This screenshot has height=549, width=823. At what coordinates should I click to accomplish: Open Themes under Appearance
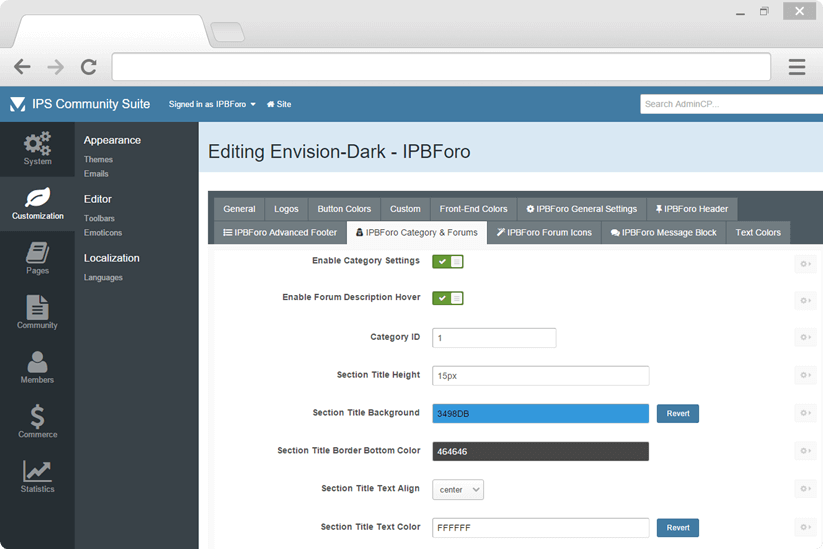[98, 159]
